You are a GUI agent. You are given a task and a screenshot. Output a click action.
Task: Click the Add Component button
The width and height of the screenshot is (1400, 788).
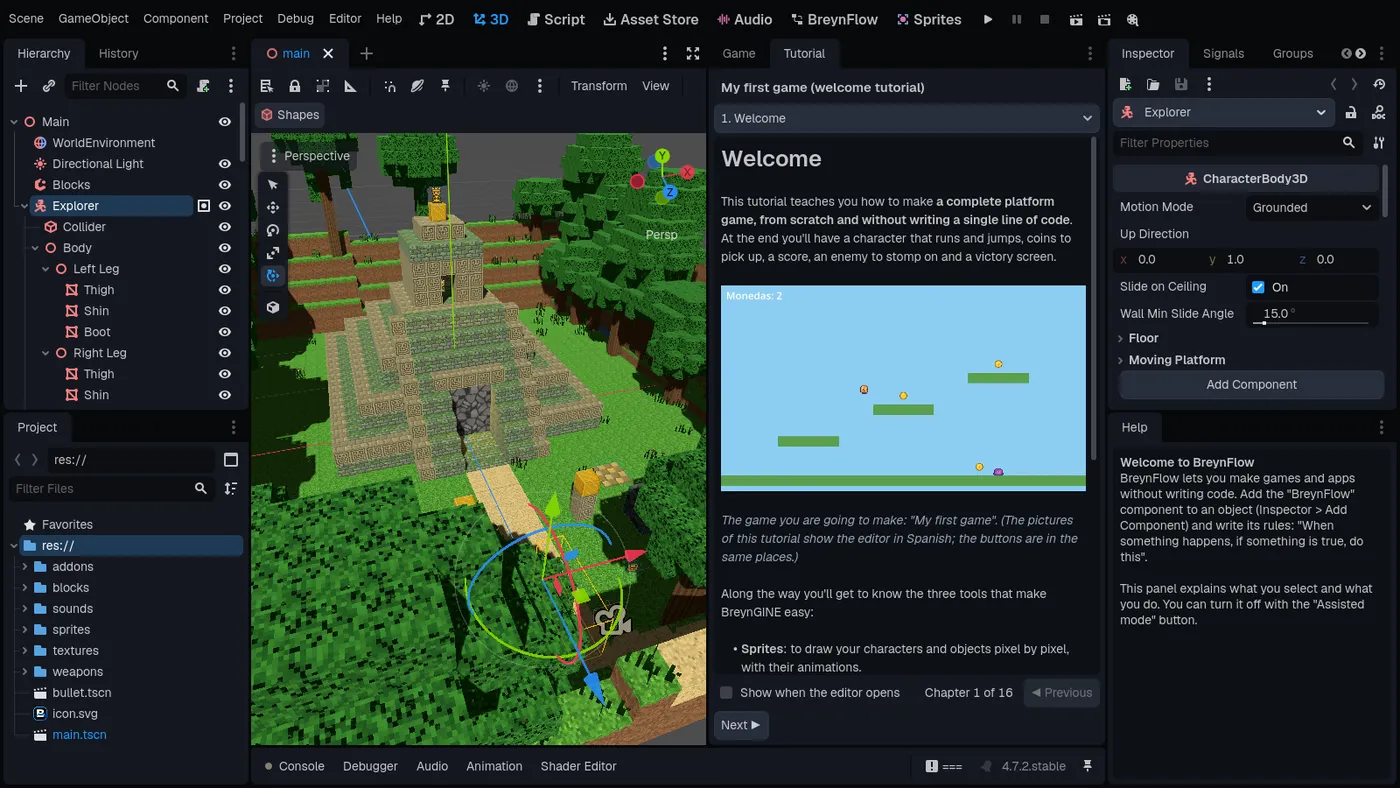[1251, 384]
